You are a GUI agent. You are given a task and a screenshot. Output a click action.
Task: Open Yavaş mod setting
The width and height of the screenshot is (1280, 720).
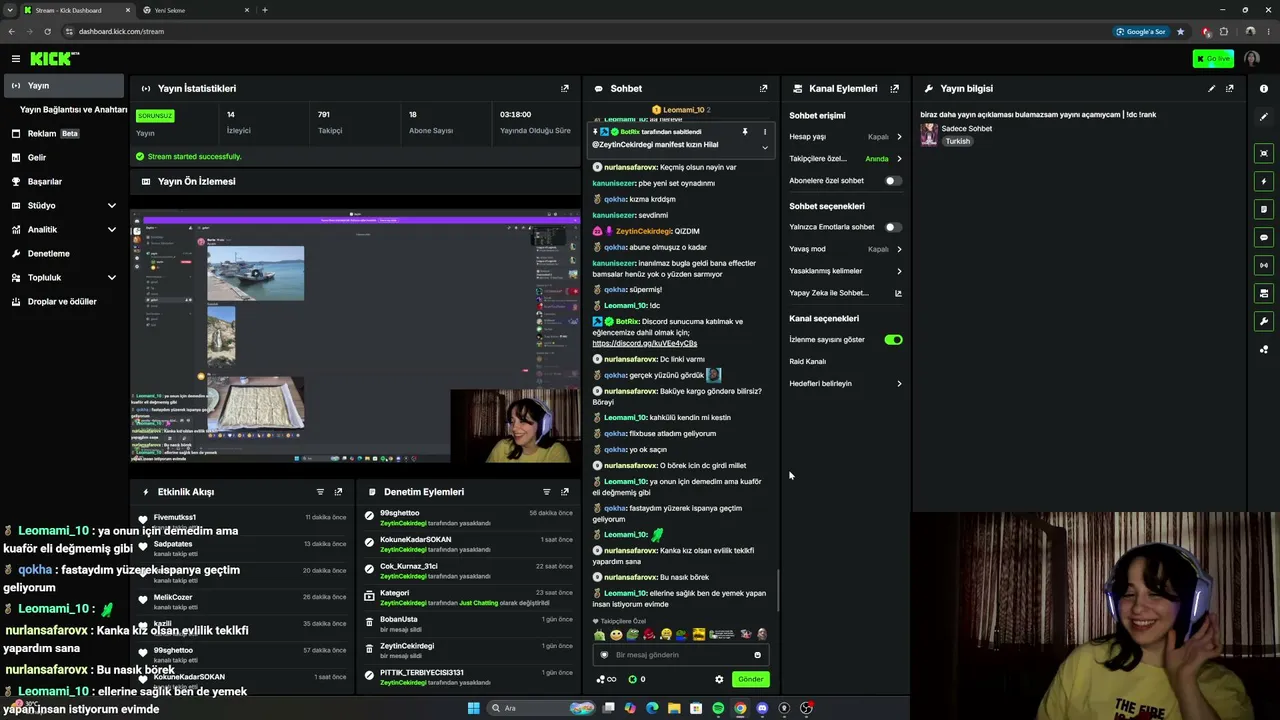846,249
